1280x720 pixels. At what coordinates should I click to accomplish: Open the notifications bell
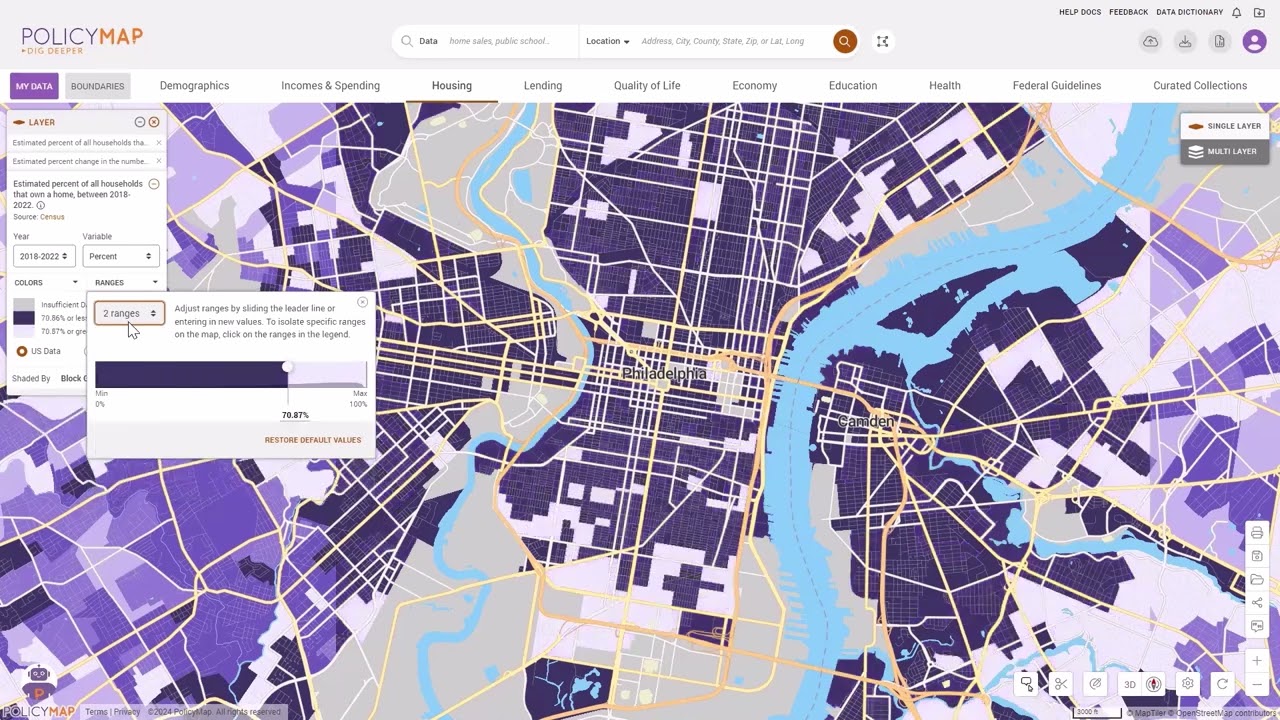coord(1236,12)
